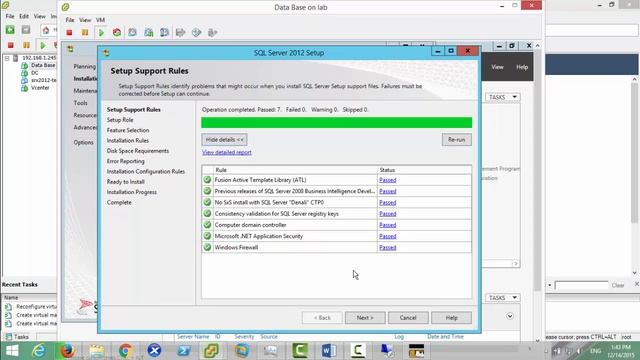The height and width of the screenshot is (360, 640).
Task: Select Feature Selection step in wizard sidebar
Action: click(128, 130)
